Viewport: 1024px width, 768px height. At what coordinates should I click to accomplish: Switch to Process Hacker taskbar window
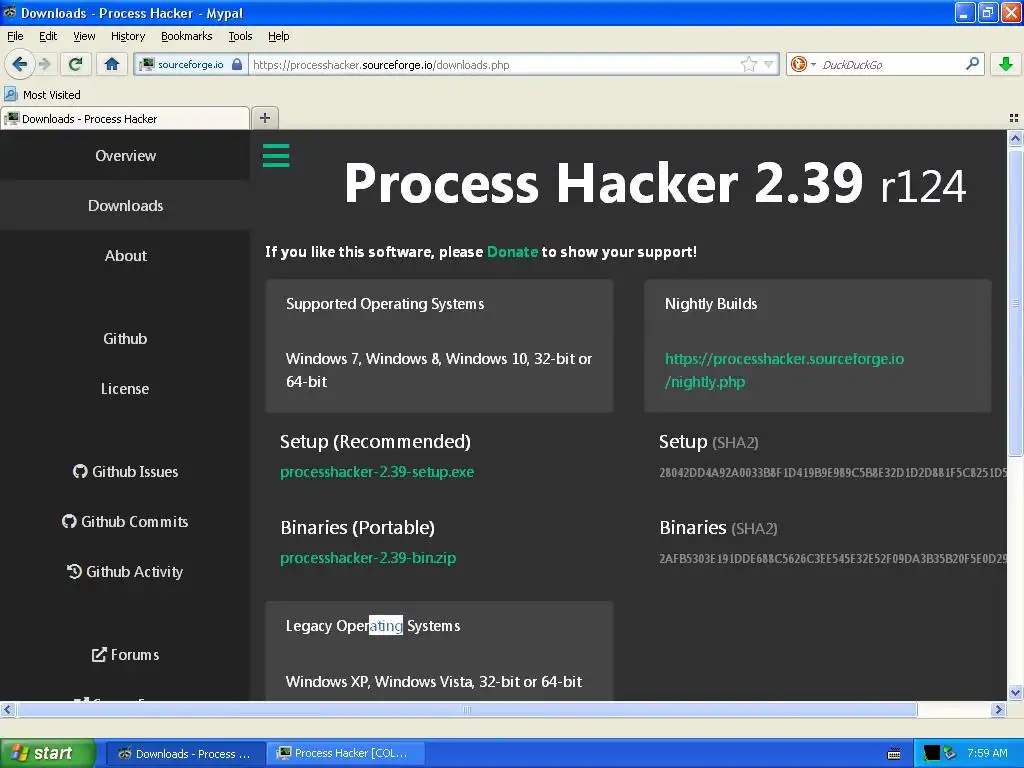[x=345, y=753]
